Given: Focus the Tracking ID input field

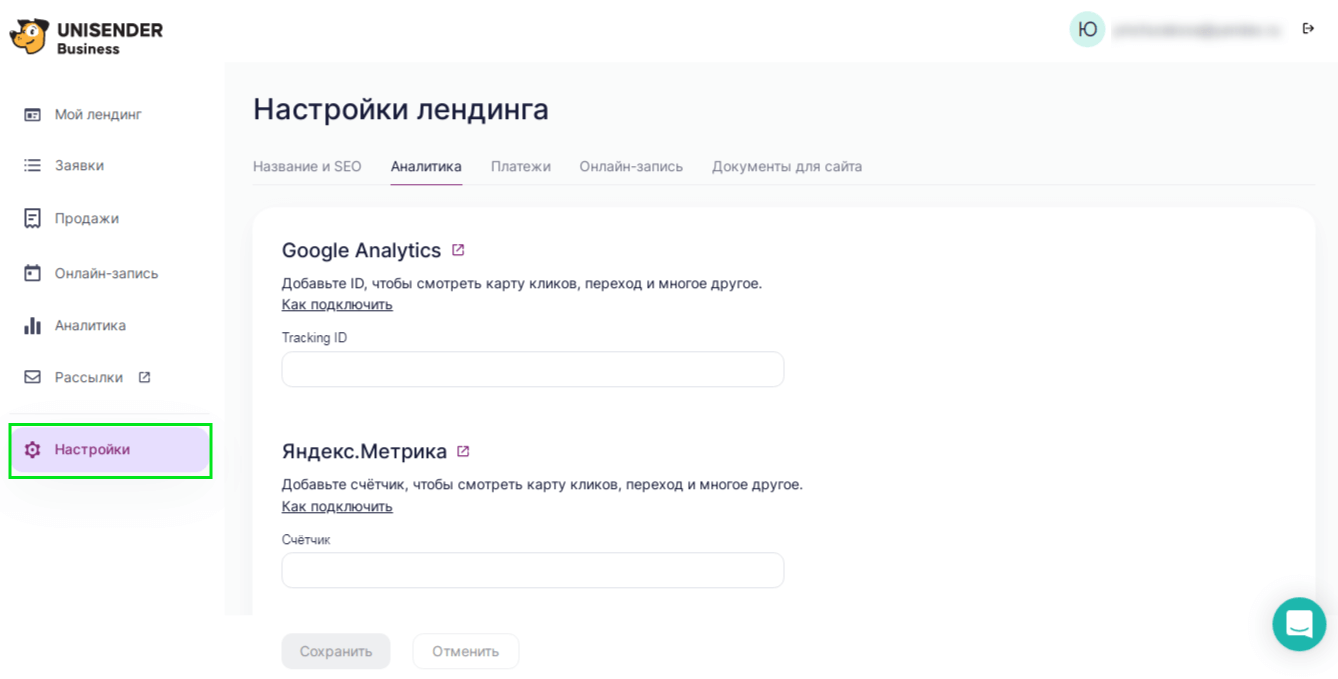Looking at the screenshot, I should pos(533,369).
